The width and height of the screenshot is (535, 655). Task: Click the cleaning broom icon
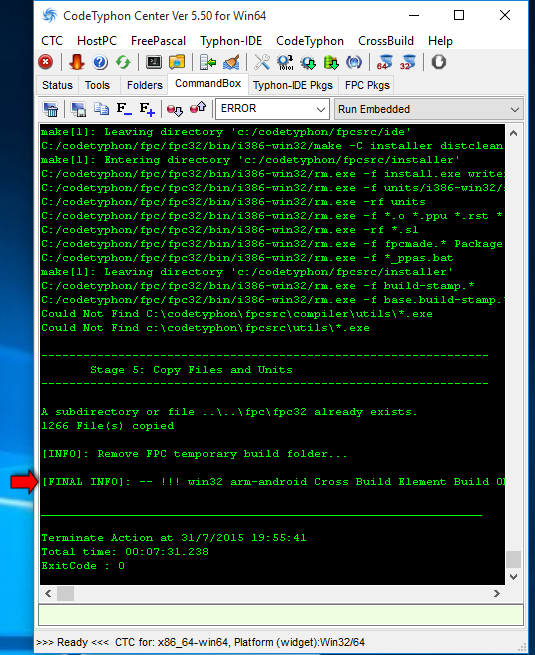coord(231,62)
